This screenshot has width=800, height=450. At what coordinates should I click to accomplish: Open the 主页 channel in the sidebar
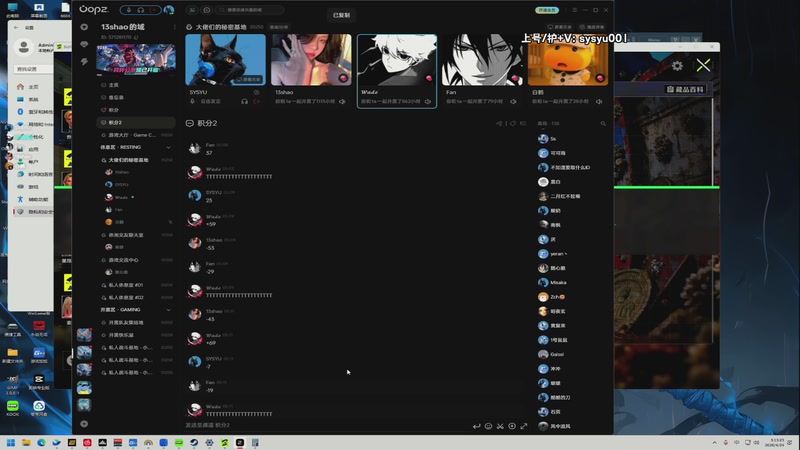tap(136, 85)
